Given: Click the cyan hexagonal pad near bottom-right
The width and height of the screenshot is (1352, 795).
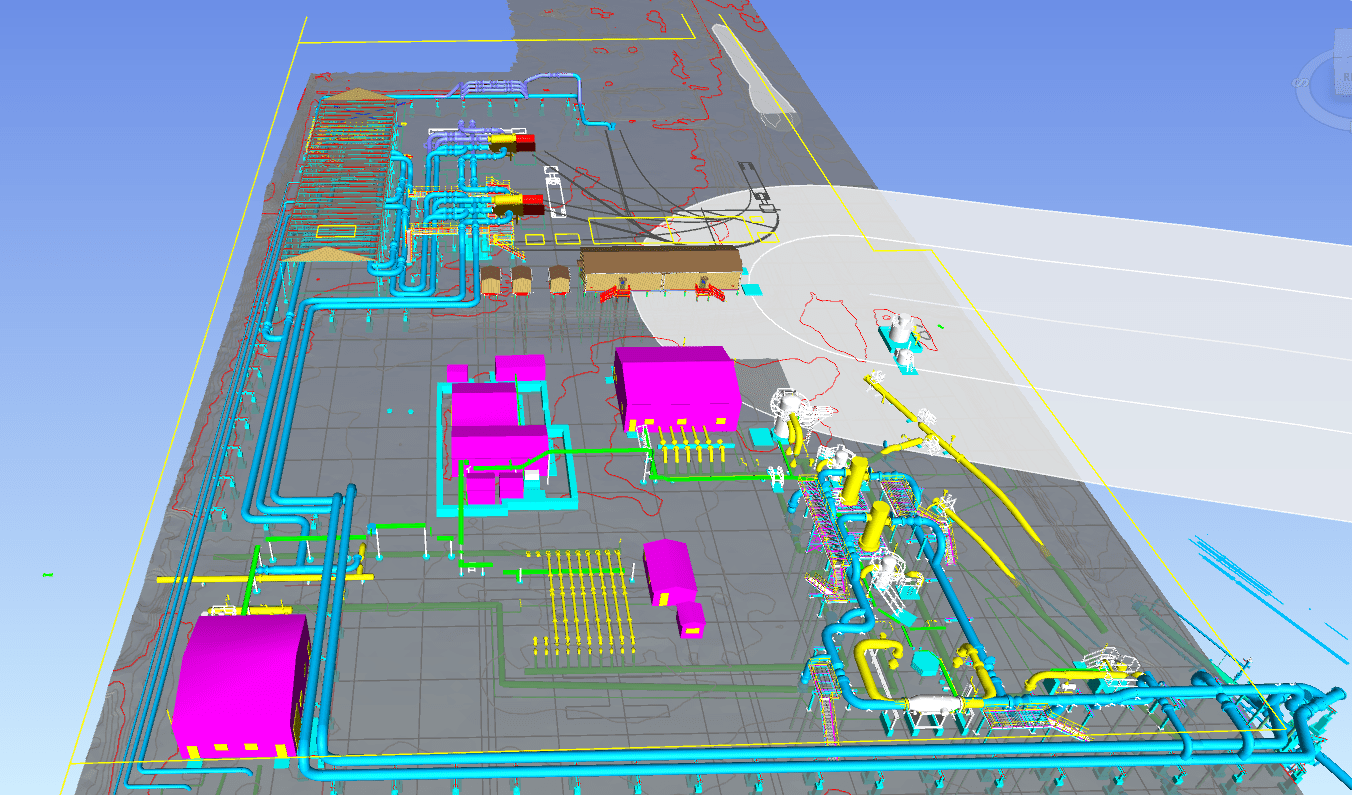Looking at the screenshot, I should click(x=925, y=663).
